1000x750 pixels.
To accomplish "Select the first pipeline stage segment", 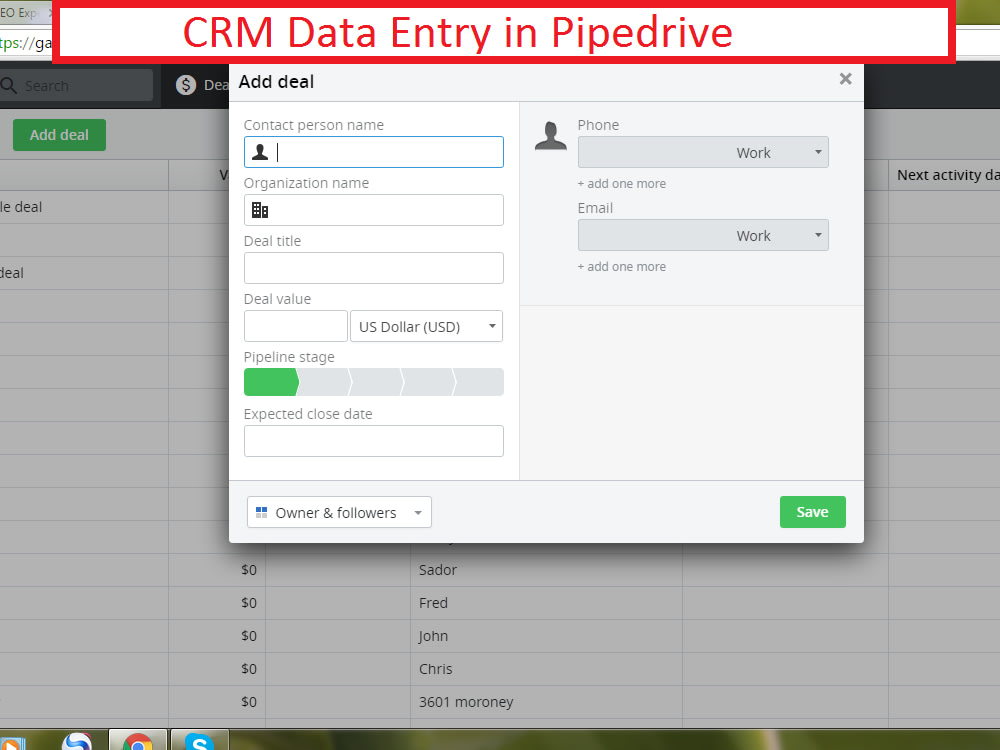I will (x=270, y=382).
